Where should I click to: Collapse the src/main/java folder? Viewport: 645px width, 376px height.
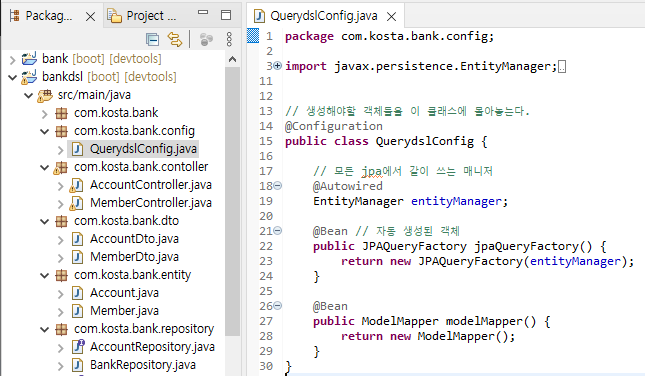point(28,95)
